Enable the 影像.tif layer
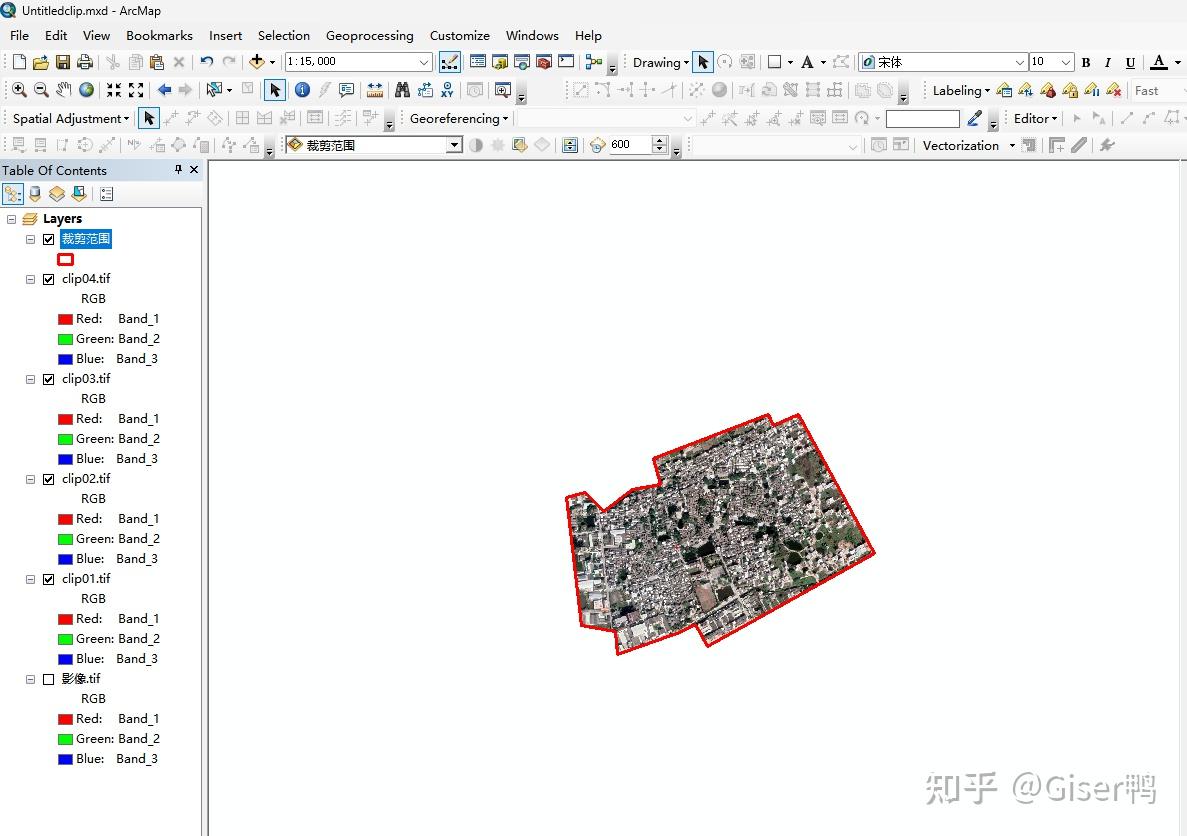The width and height of the screenshot is (1187, 836). (x=48, y=679)
